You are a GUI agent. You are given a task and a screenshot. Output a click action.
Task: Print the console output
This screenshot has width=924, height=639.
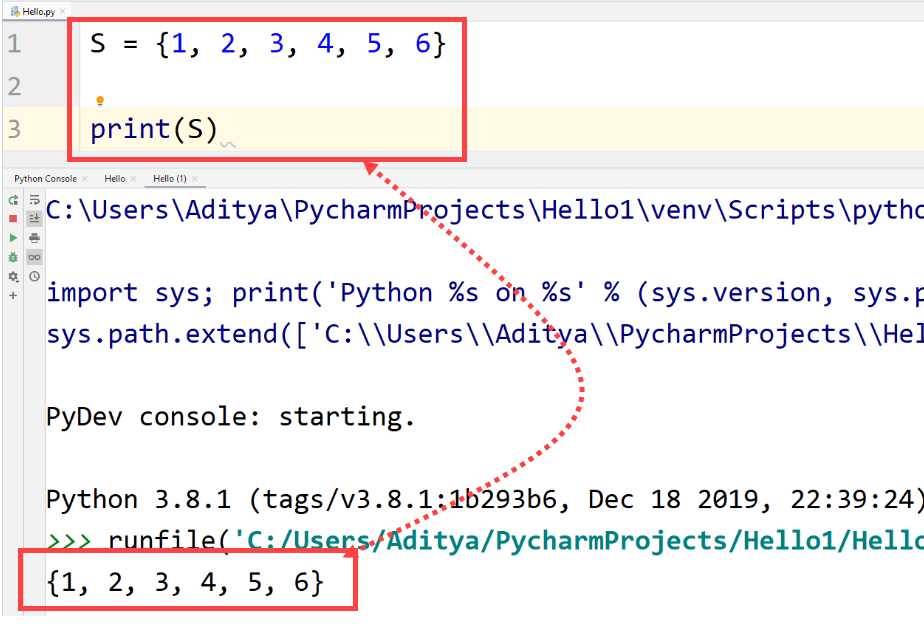tap(34, 238)
